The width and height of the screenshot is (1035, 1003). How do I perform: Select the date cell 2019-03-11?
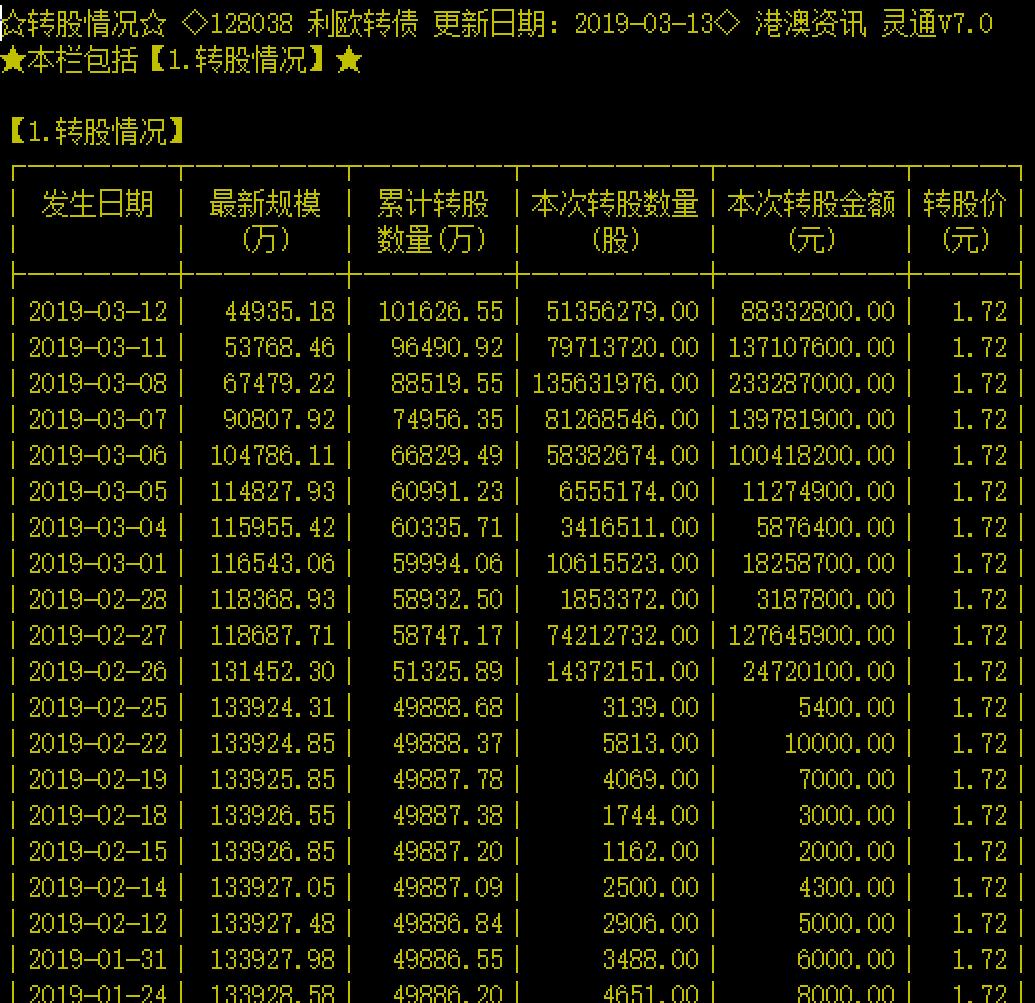click(98, 347)
